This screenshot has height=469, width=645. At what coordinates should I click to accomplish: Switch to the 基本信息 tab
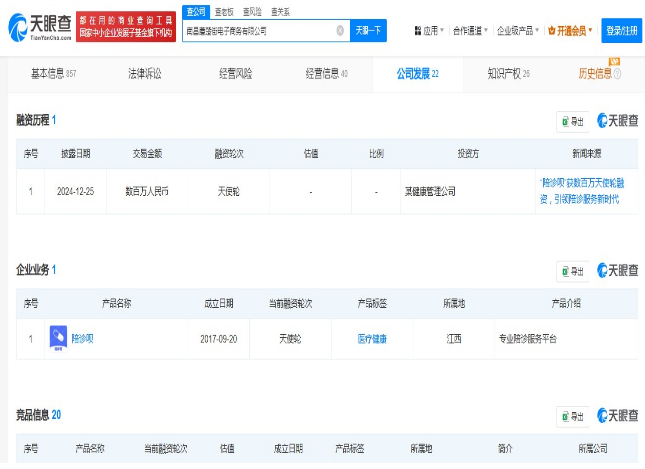pos(53,74)
